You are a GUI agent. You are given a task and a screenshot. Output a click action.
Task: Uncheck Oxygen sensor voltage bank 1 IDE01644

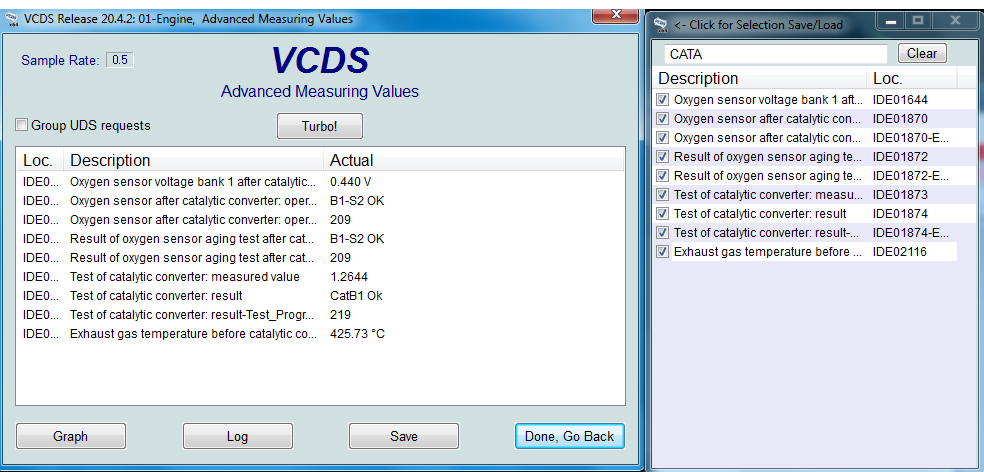[663, 100]
